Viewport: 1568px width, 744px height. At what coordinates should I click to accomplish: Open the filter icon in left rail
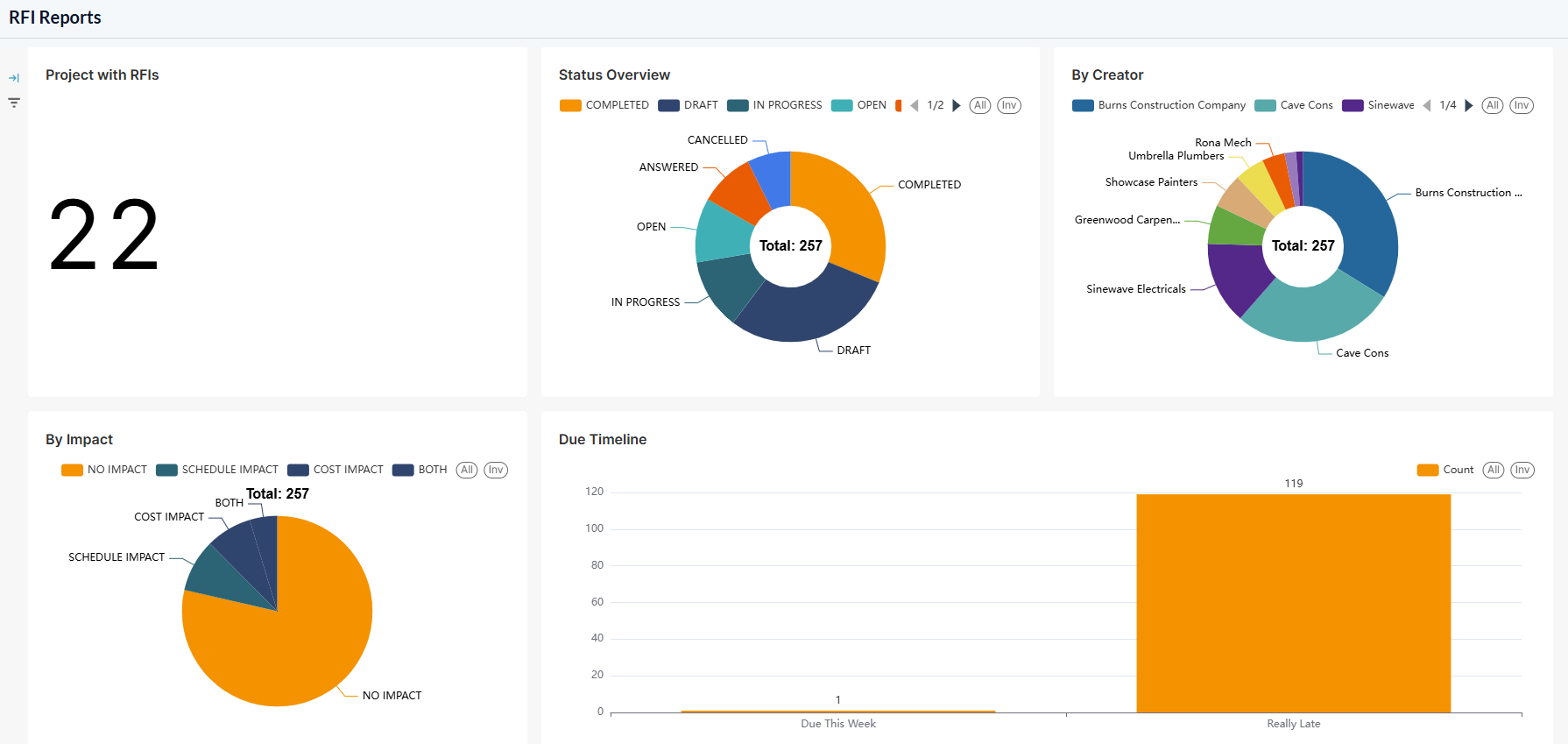[14, 103]
